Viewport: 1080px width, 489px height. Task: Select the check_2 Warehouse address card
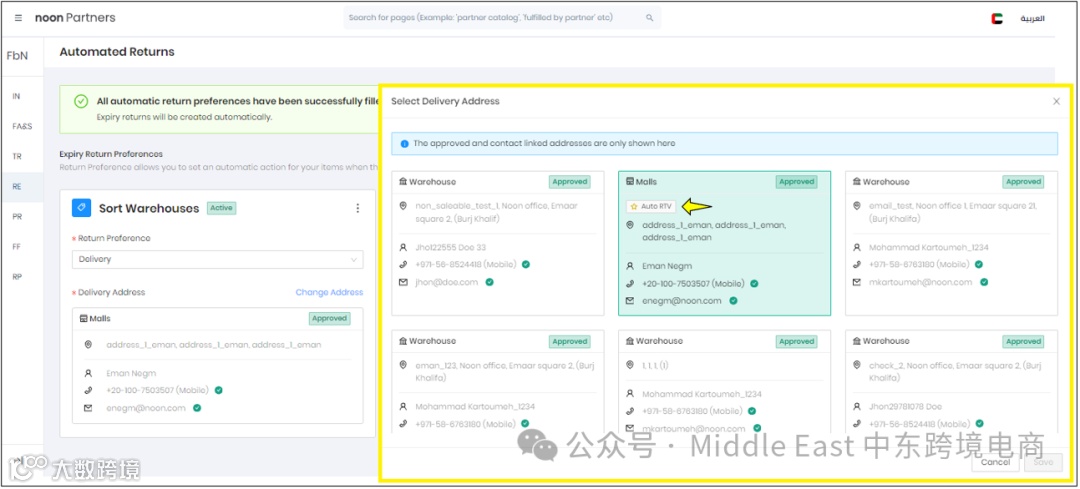(951, 381)
